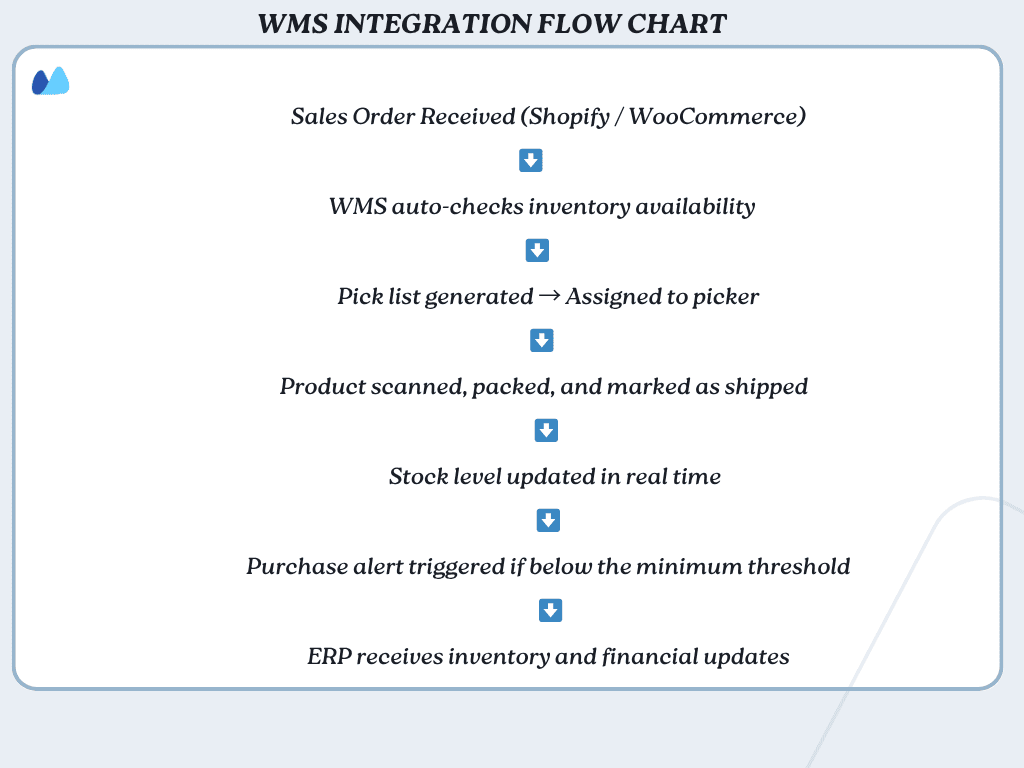Select 'WMS auto-checks inventory availability' step
The image size is (1024, 768).
click(541, 207)
